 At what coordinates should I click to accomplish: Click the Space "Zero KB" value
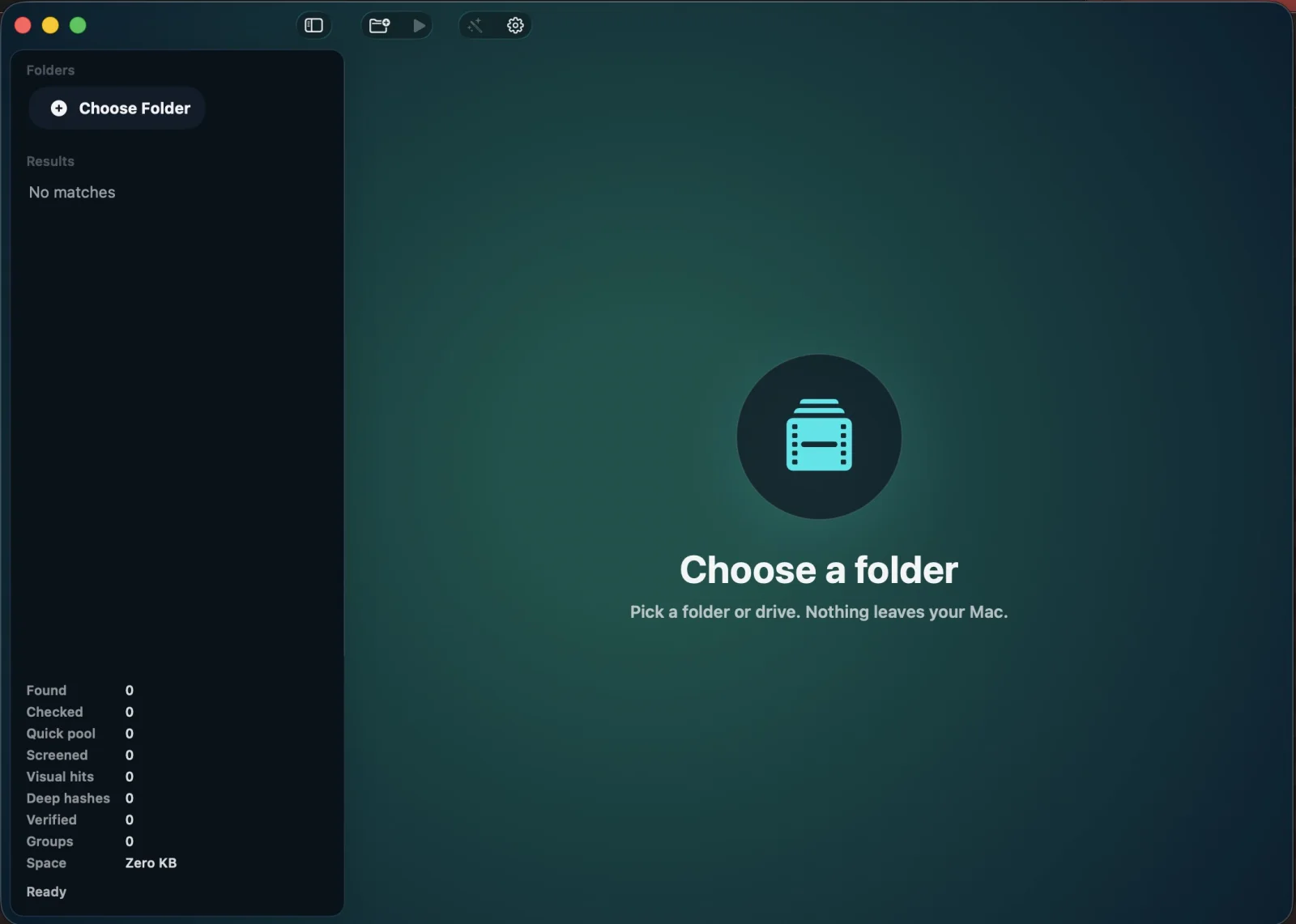[151, 863]
